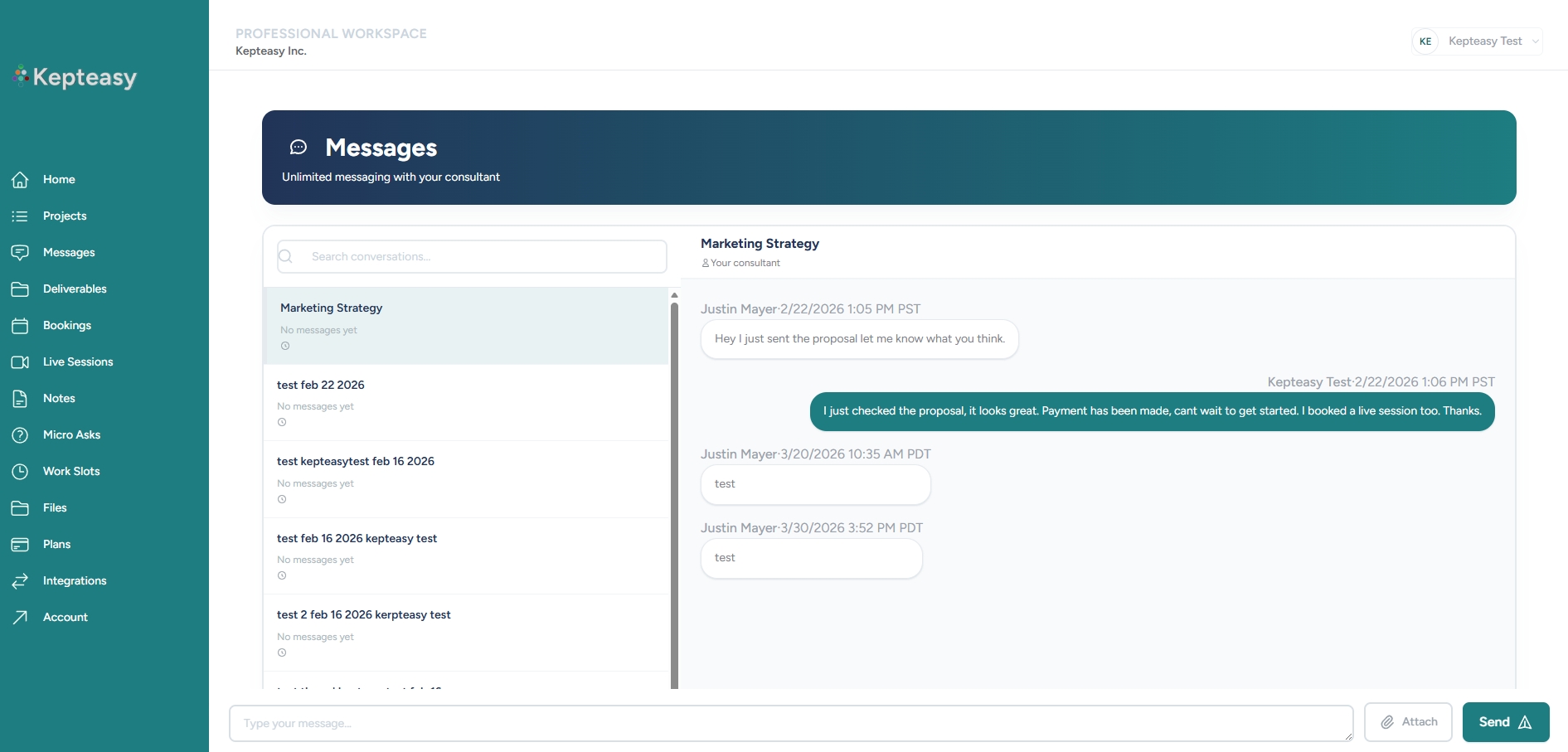Open Notes via the document icon
The image size is (1568, 752).
[20, 398]
